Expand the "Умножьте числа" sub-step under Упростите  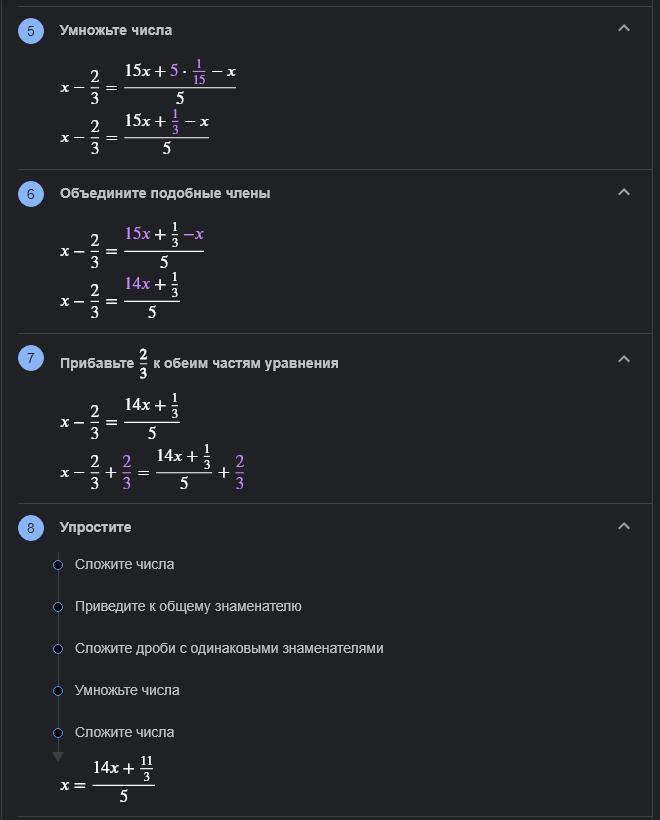tap(127, 691)
